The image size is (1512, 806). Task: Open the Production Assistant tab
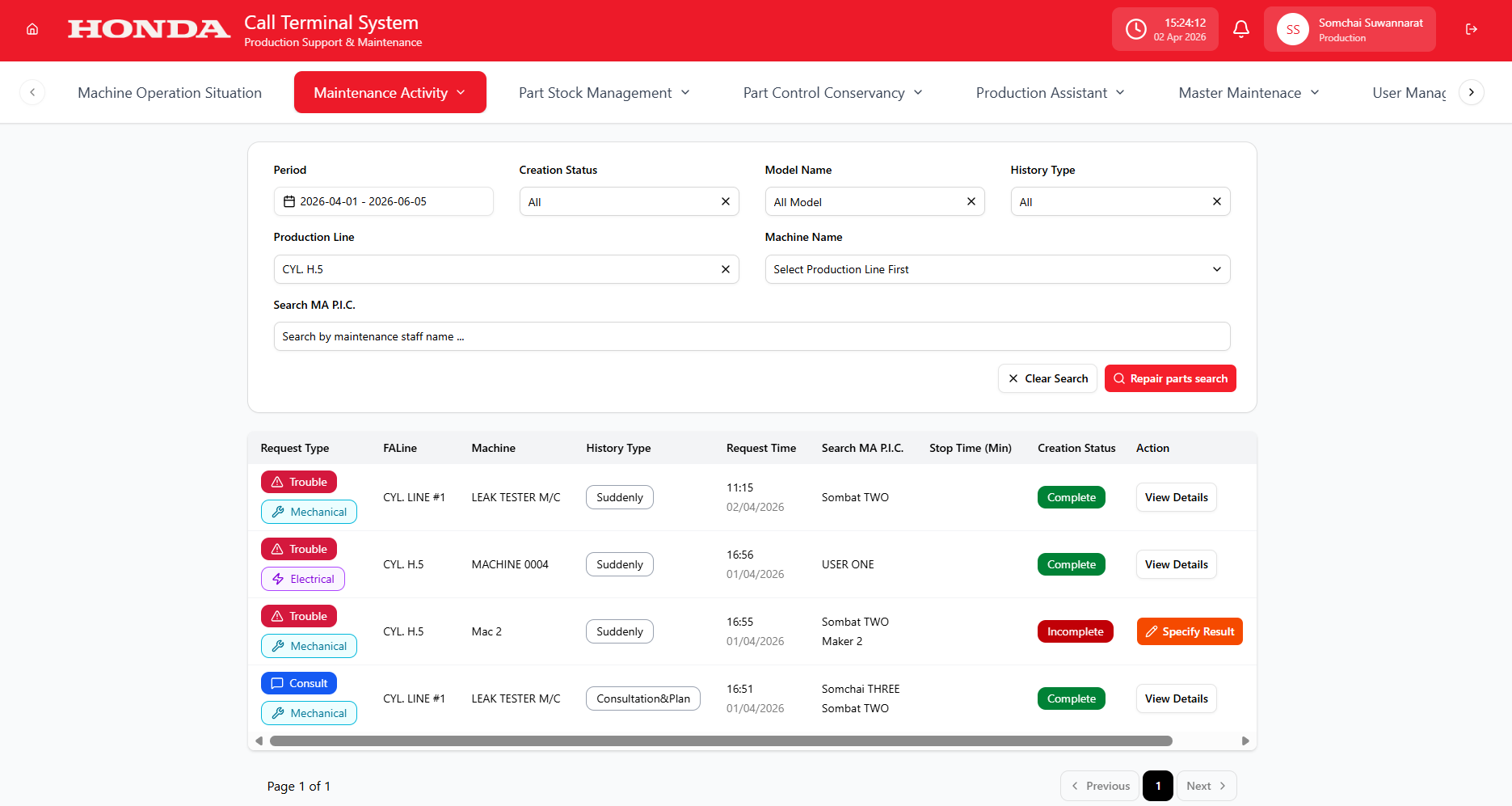point(1049,93)
